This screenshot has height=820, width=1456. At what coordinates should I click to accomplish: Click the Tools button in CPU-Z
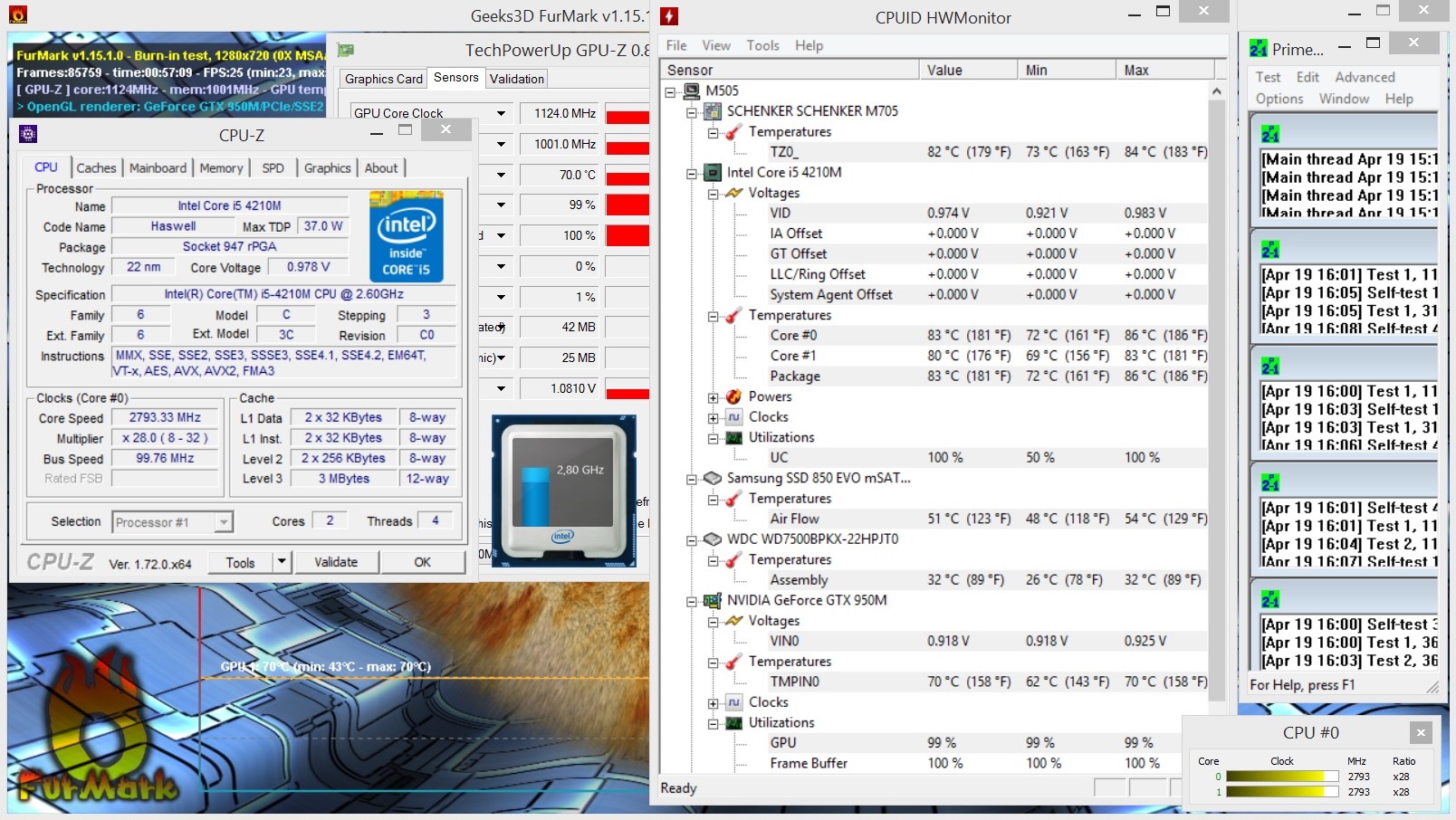pos(240,562)
